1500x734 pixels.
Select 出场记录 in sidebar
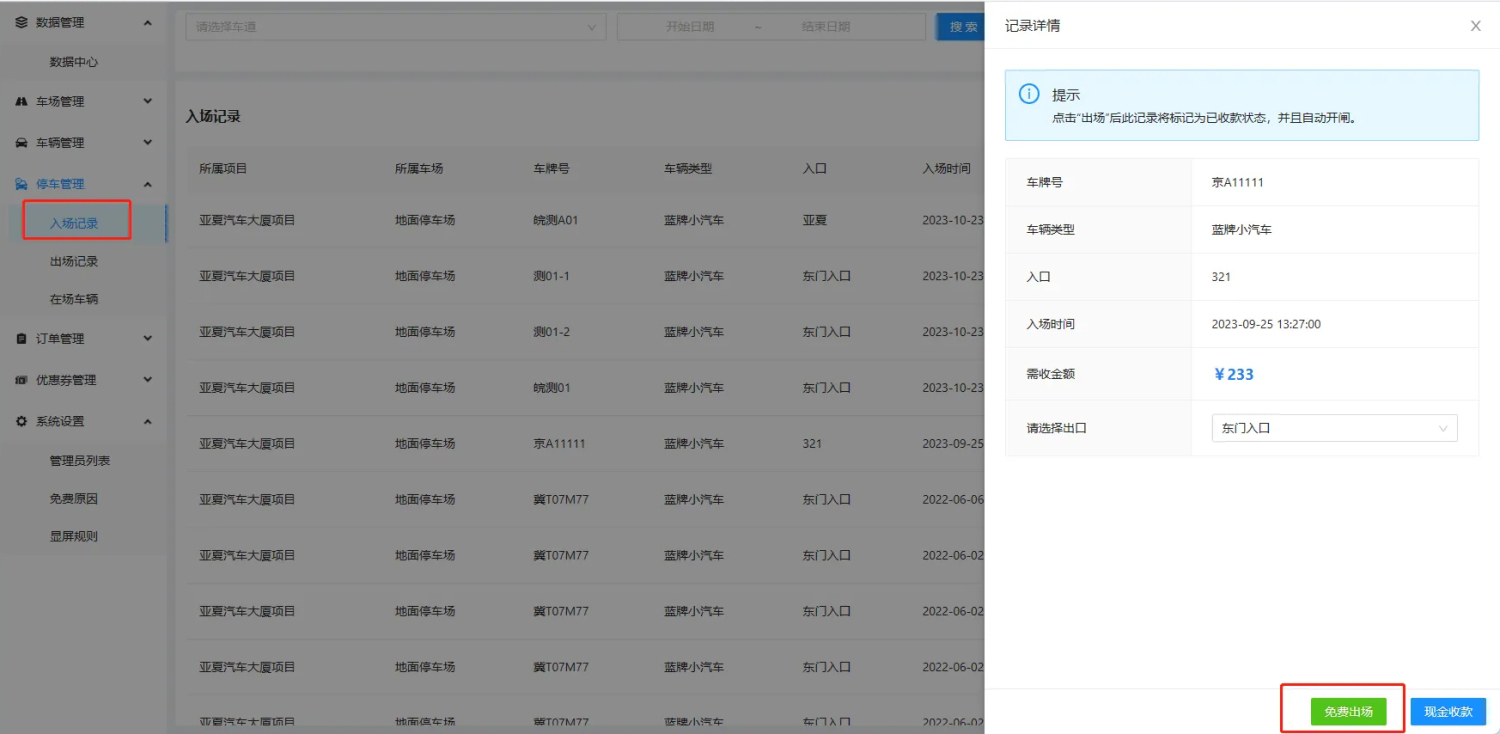coord(74,261)
